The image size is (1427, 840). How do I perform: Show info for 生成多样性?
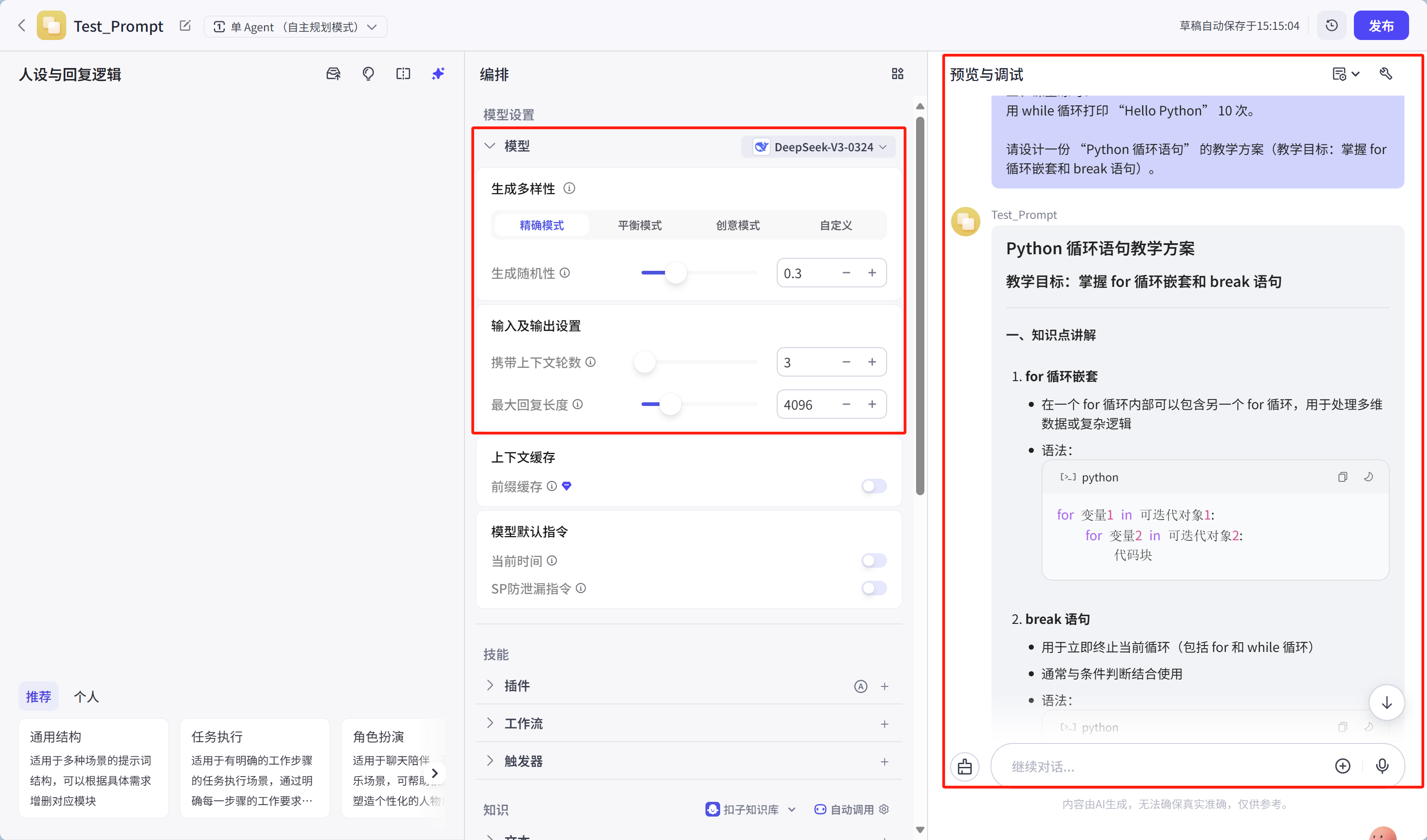click(x=569, y=189)
